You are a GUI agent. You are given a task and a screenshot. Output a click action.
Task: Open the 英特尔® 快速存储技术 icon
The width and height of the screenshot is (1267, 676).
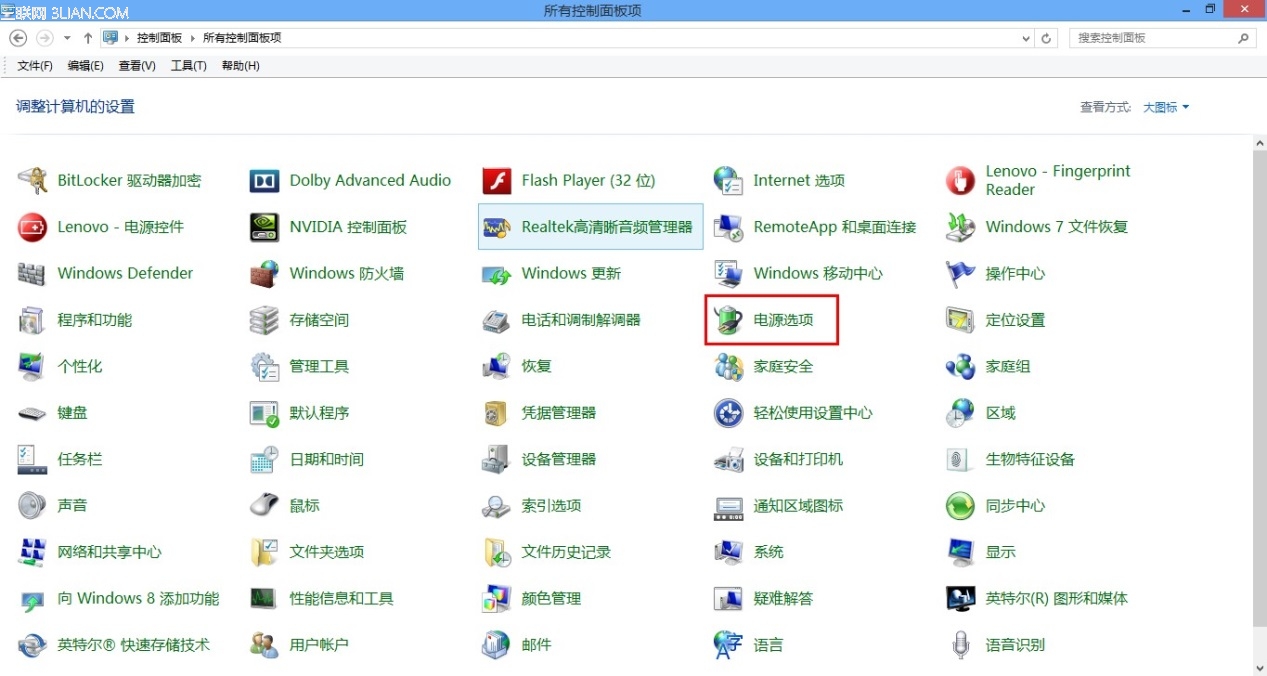coord(32,645)
